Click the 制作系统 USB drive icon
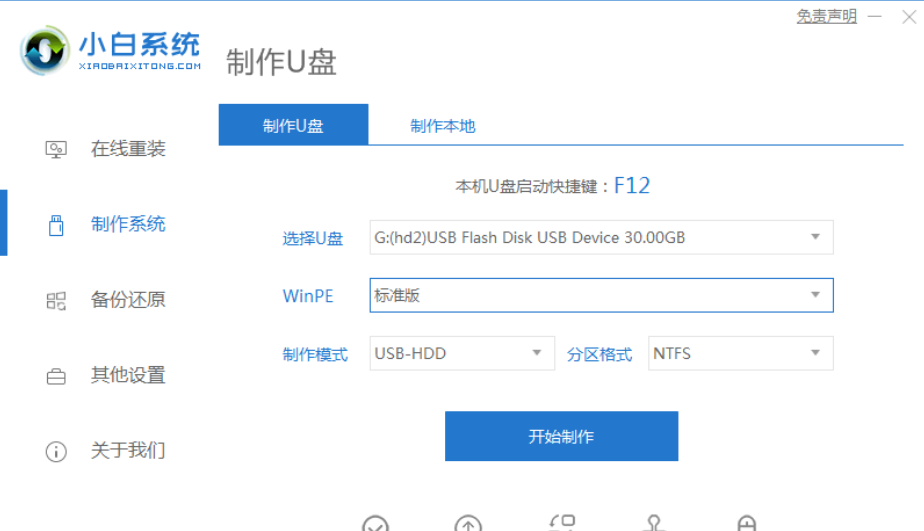This screenshot has width=924, height=531. pos(56,225)
